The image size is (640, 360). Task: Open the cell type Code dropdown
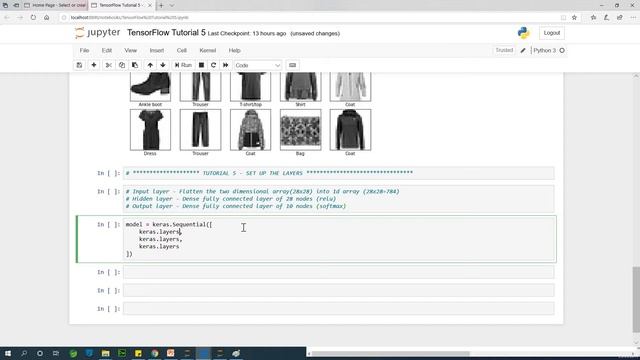(x=258, y=65)
